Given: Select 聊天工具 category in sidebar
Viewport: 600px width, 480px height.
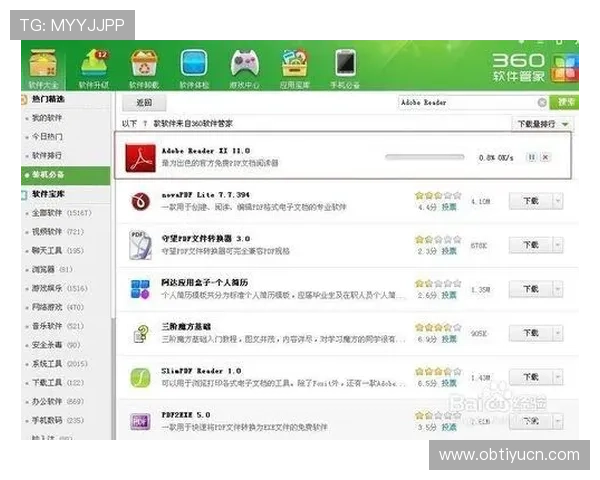Looking at the screenshot, I should click(x=58, y=251).
